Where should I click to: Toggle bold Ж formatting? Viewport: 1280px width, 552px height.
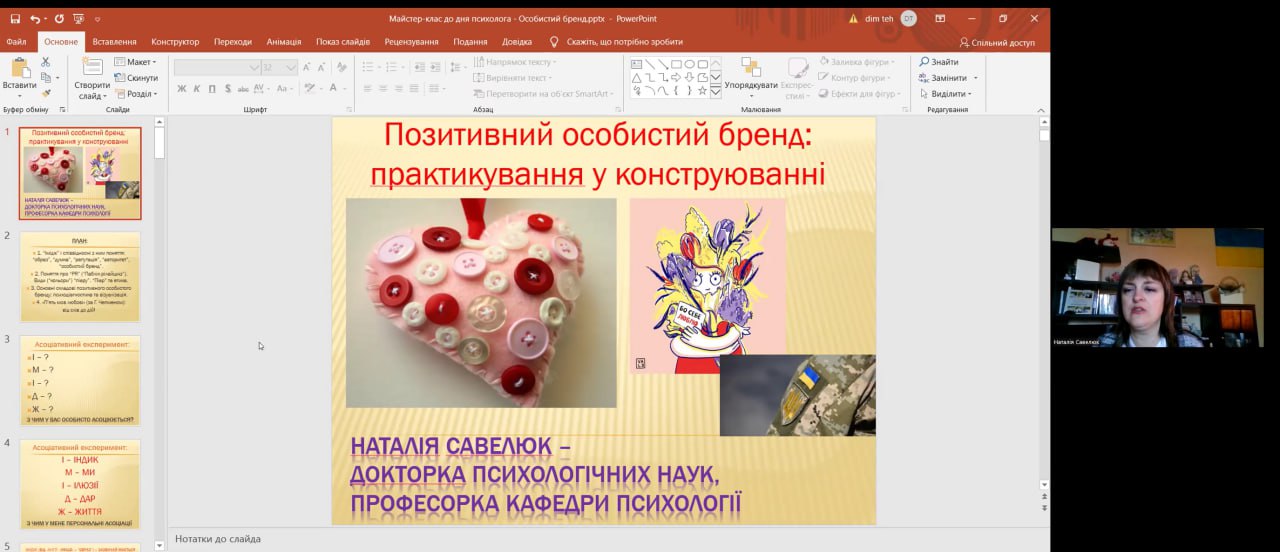click(182, 89)
